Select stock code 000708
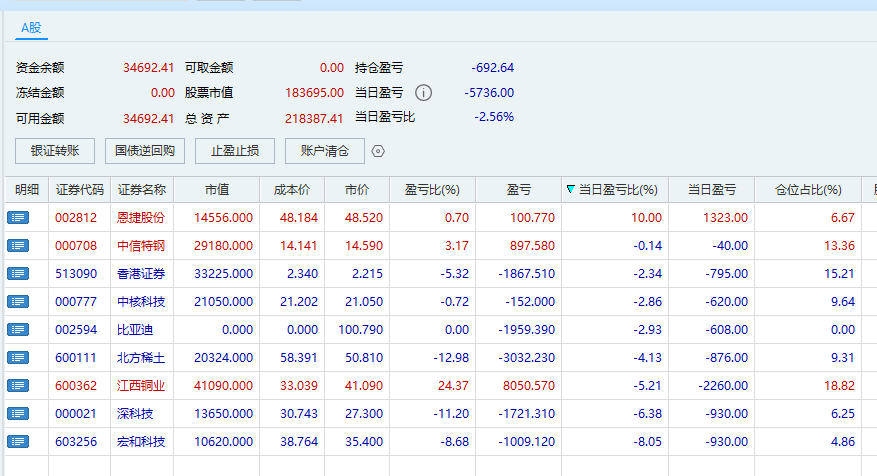Viewport: 877px width, 476px height. [76, 246]
